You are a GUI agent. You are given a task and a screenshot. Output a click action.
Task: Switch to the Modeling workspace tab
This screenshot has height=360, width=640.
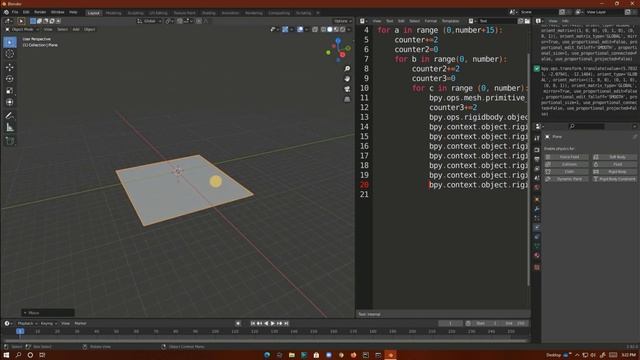113,13
